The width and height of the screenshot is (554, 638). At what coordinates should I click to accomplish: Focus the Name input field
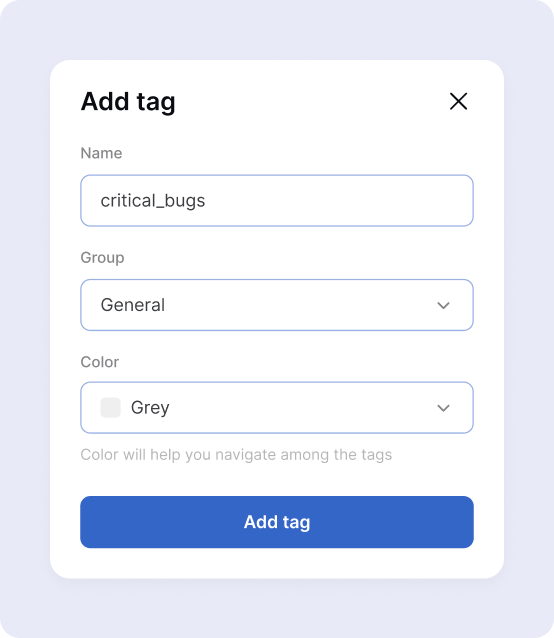click(277, 201)
